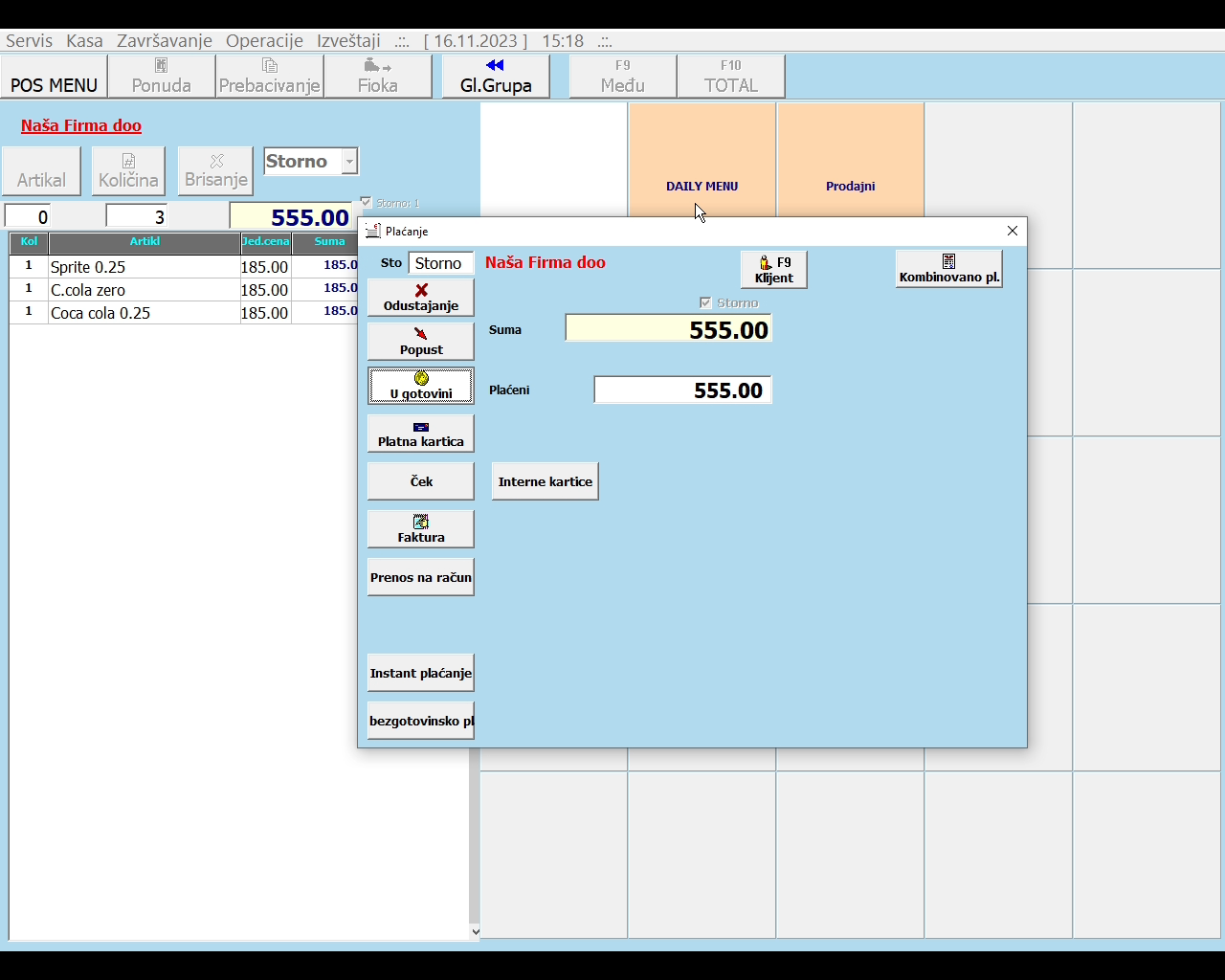Click the Sto field showing Storno
Image resolution: width=1225 pixels, height=980 pixels.
(441, 263)
